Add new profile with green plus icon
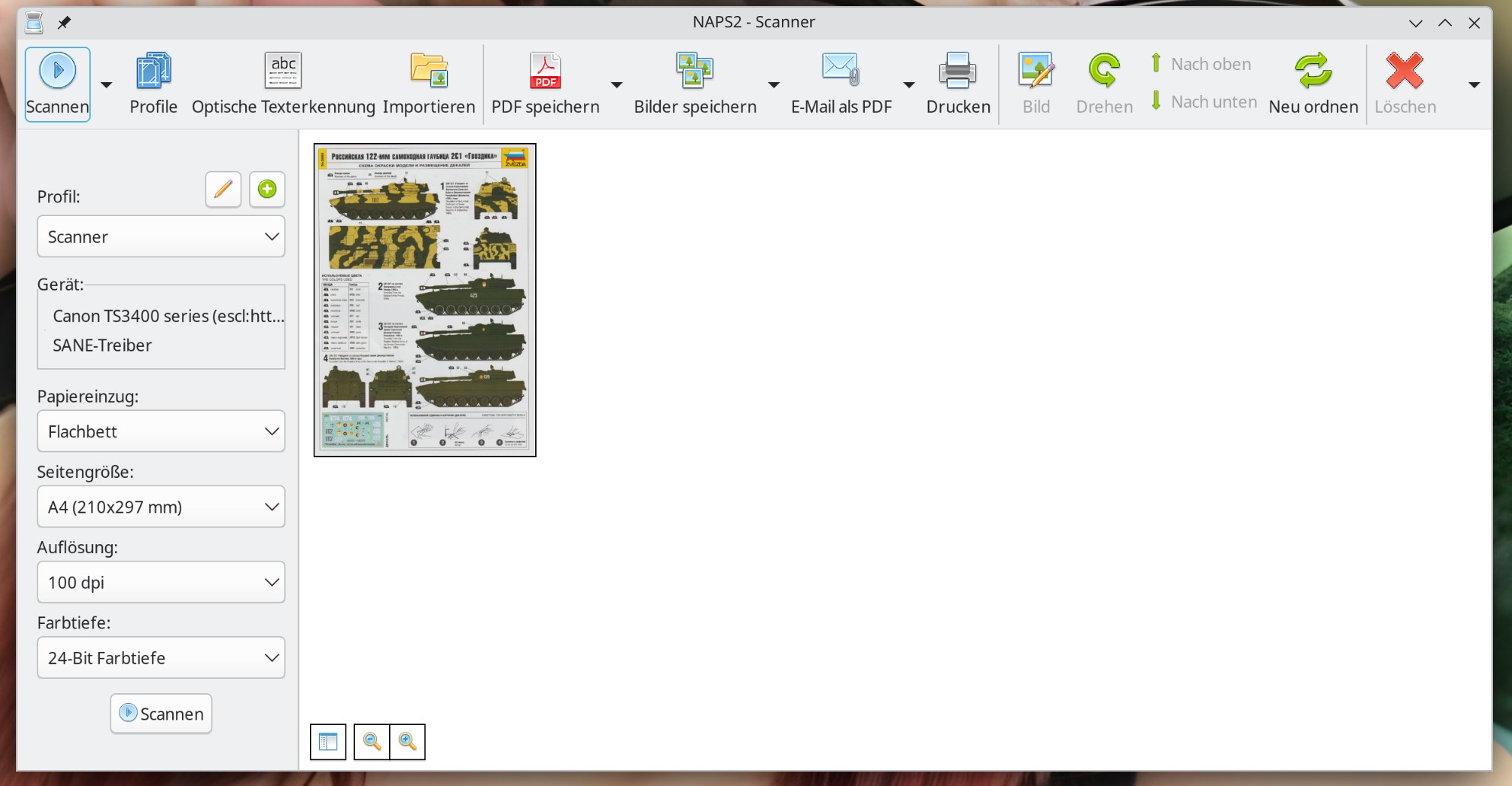Screen dimensions: 1512x786 267,189
